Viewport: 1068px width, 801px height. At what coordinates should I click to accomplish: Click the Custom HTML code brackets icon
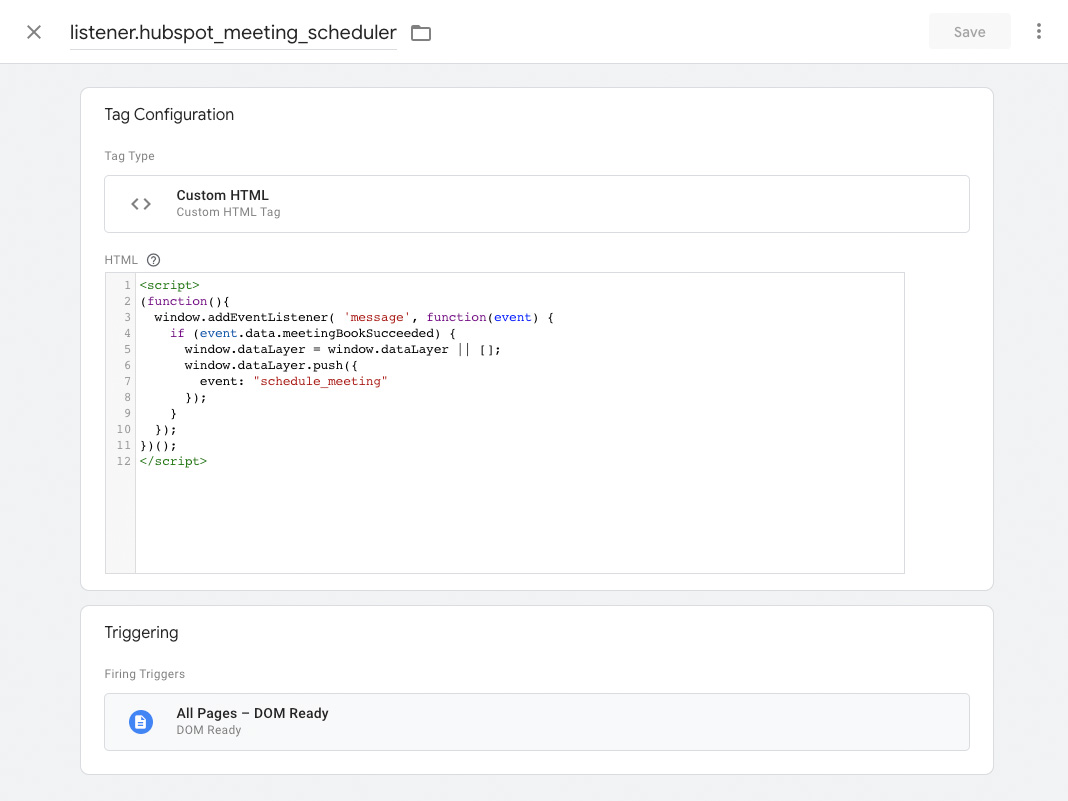click(140, 203)
